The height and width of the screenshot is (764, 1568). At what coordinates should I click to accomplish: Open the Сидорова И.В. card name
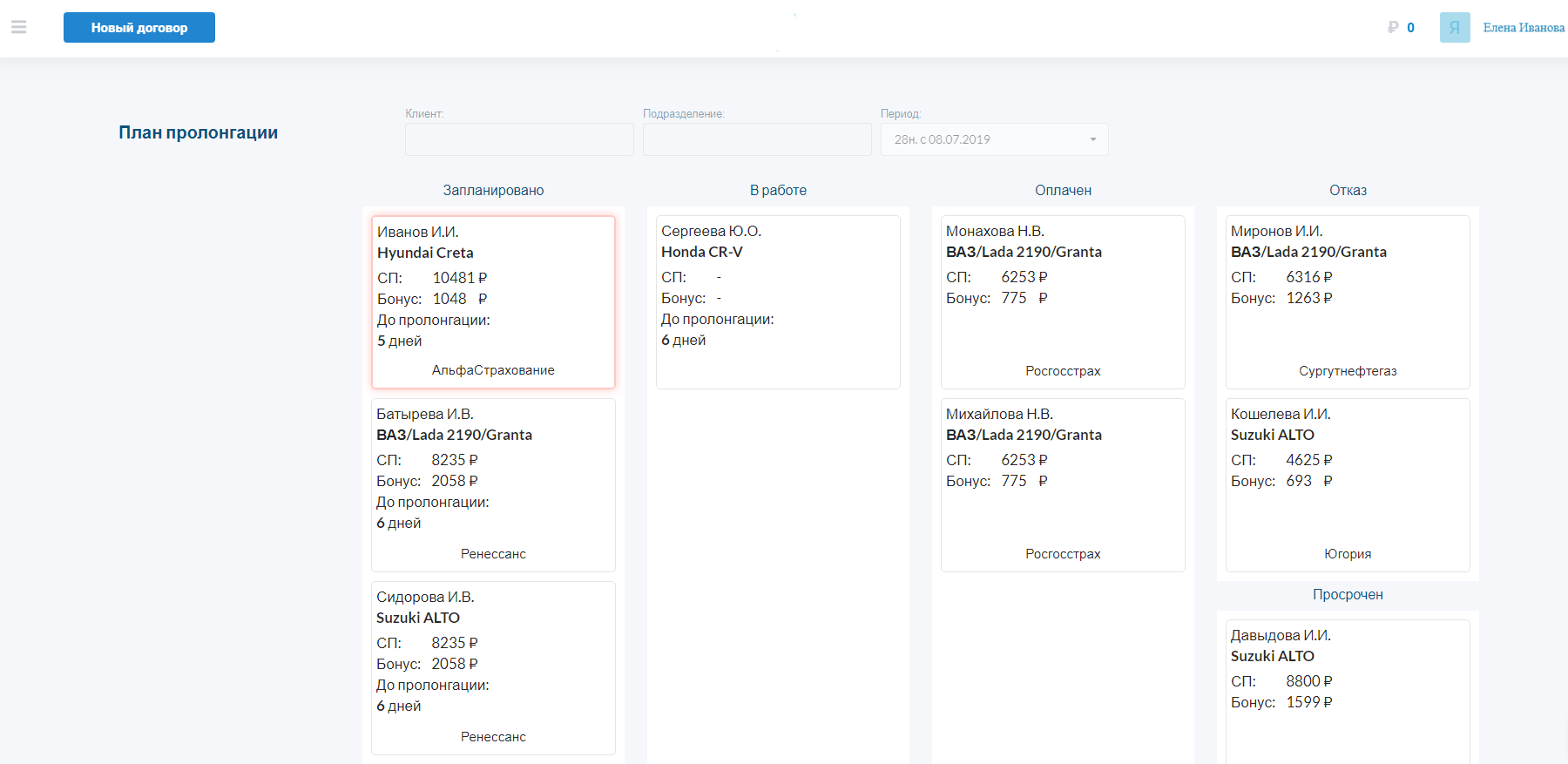[x=425, y=597]
